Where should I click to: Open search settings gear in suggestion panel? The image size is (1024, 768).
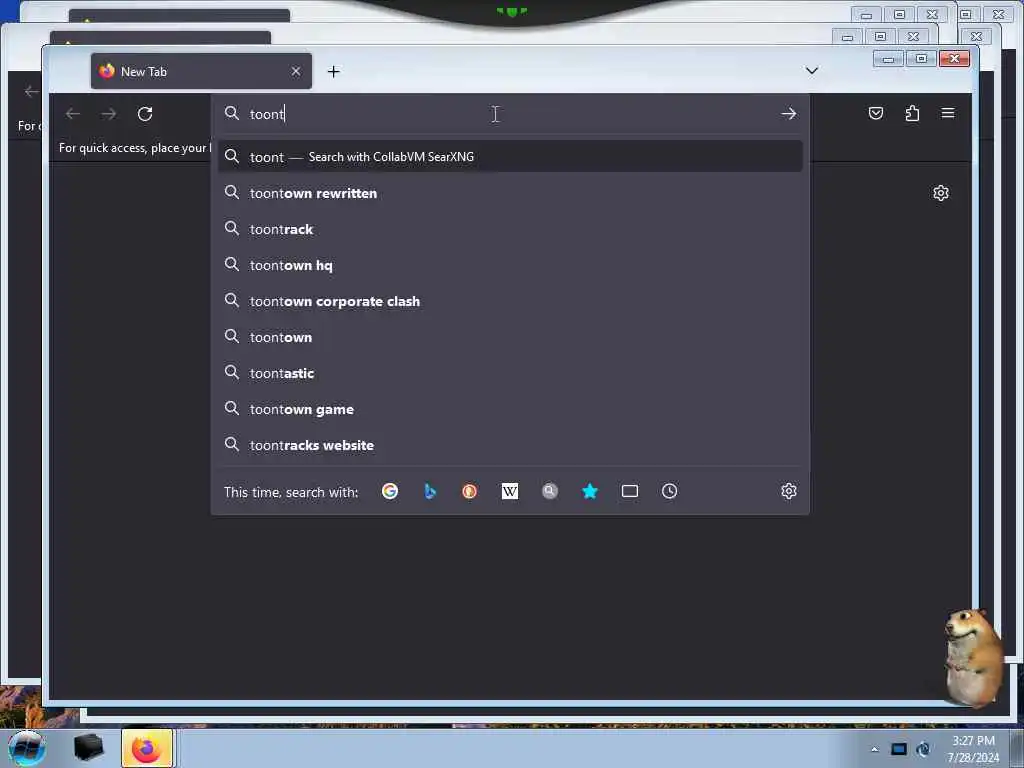pos(789,491)
